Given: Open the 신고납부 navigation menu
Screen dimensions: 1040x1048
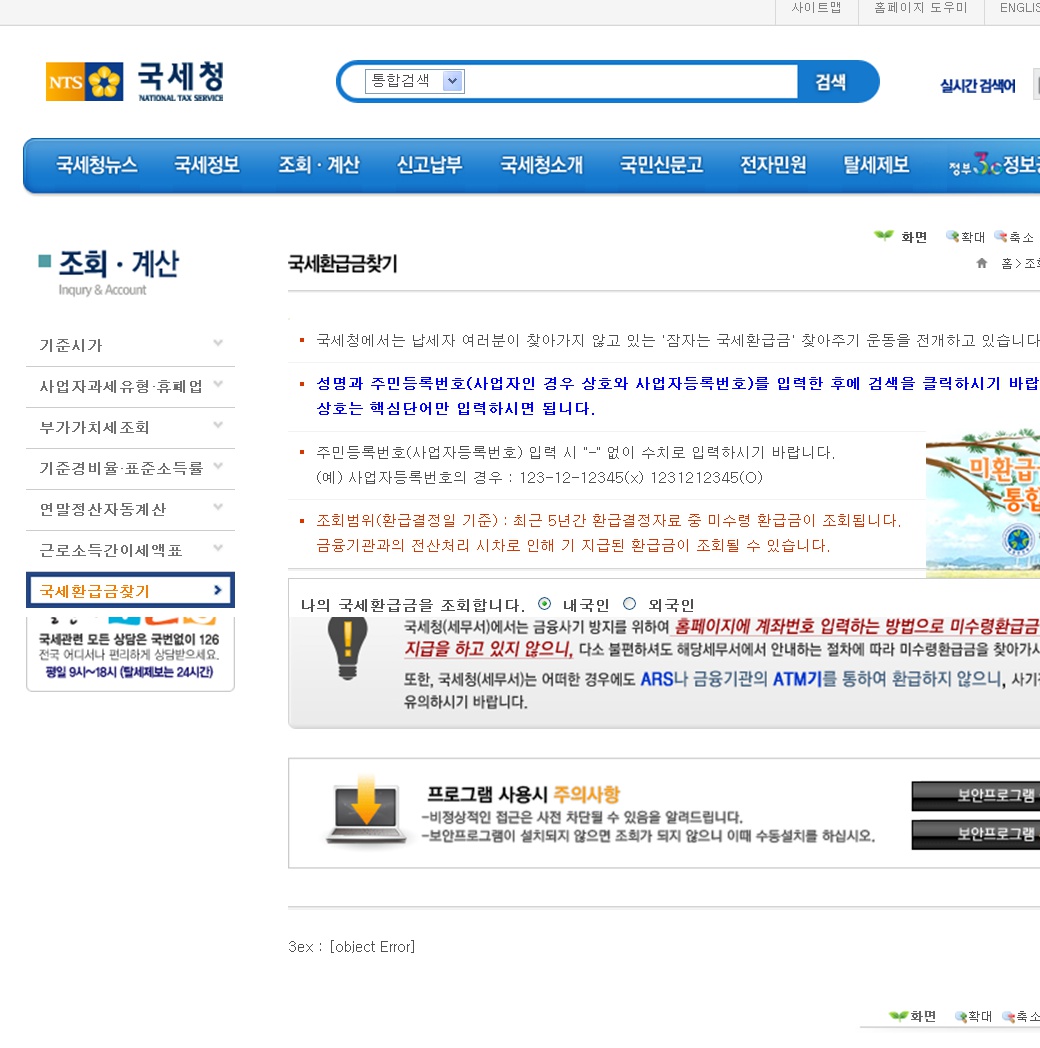Looking at the screenshot, I should 429,165.
